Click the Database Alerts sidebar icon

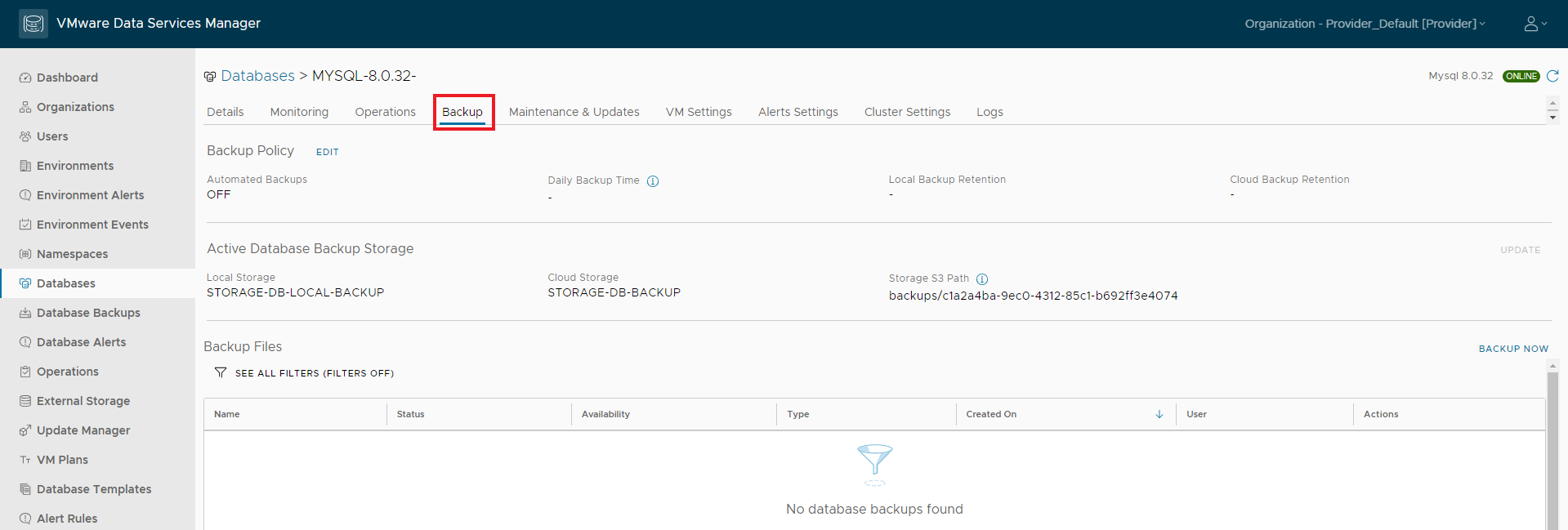coord(25,342)
